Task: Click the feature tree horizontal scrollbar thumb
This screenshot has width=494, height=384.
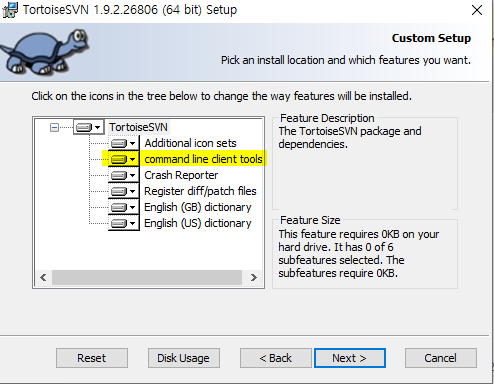Action: 147,277
